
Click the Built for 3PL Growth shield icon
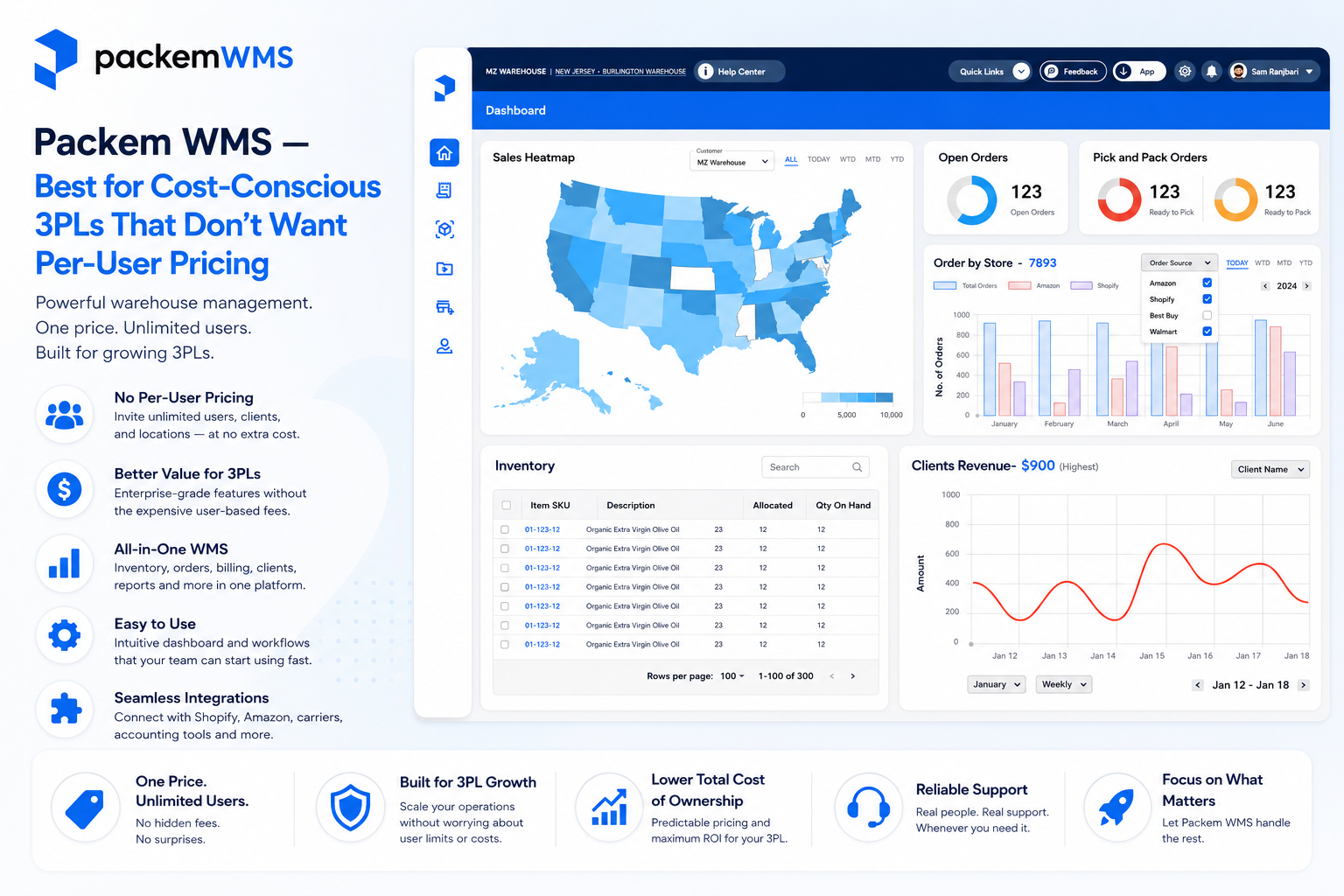tap(351, 807)
